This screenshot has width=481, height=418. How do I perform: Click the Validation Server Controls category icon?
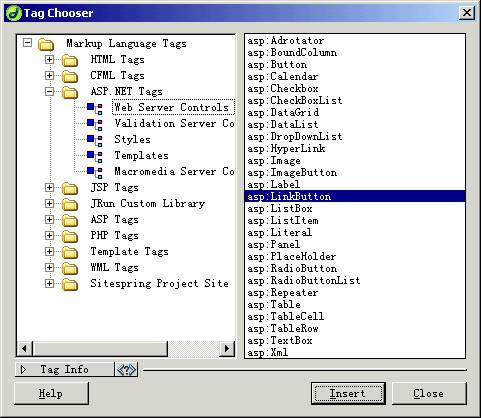(95, 124)
